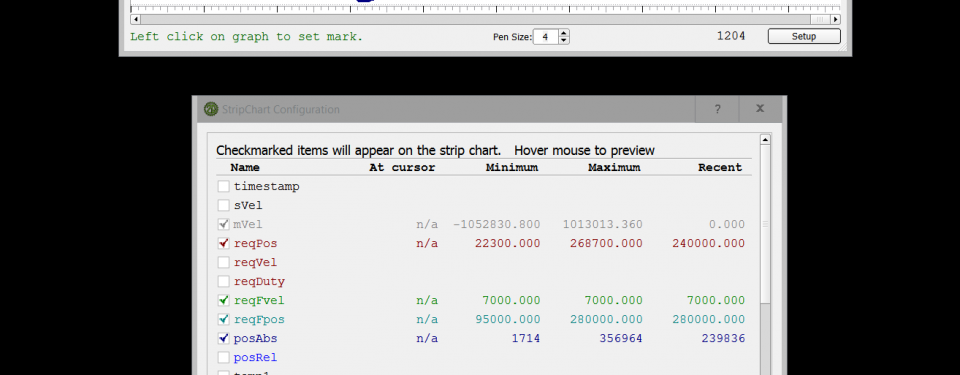Screen dimensions: 960x375
Task: Click the Minimum column header
Action: pyautogui.click(x=512, y=167)
